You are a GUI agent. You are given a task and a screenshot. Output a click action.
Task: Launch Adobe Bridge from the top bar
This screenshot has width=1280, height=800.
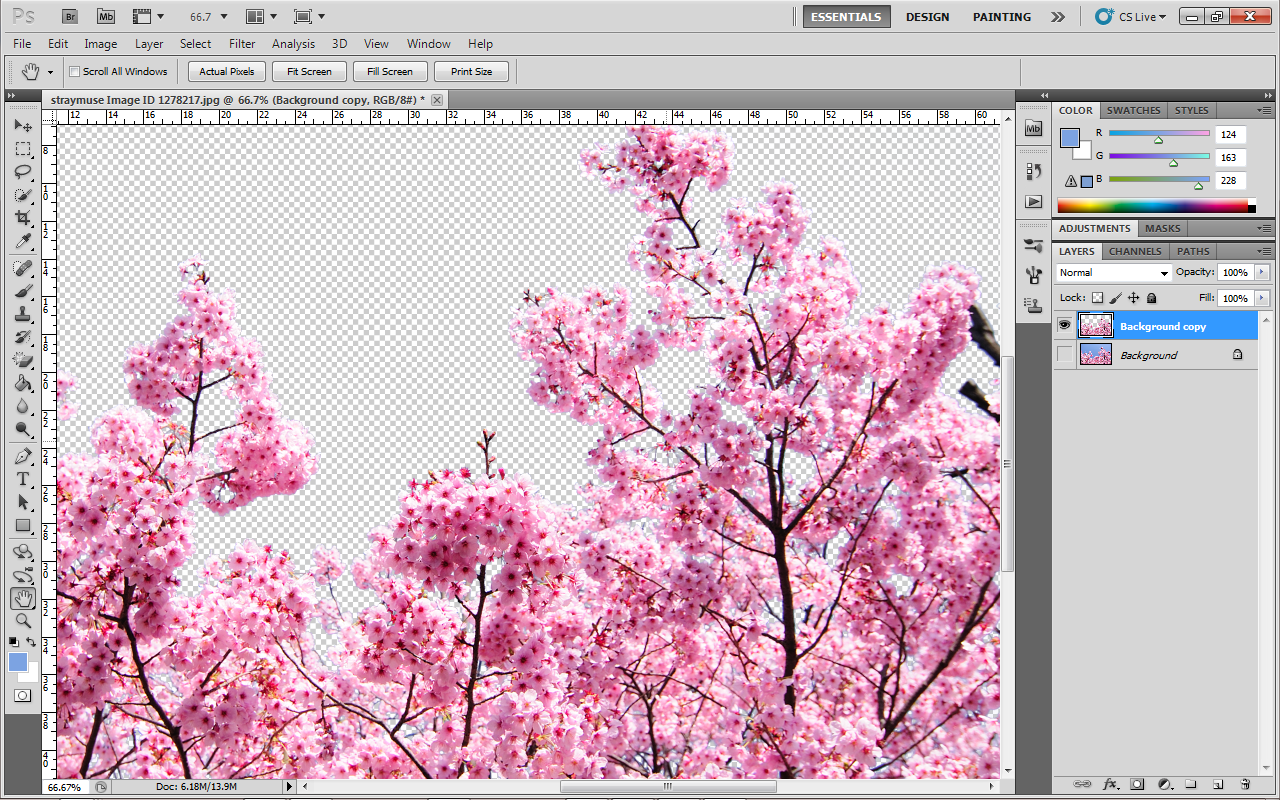[x=69, y=16]
